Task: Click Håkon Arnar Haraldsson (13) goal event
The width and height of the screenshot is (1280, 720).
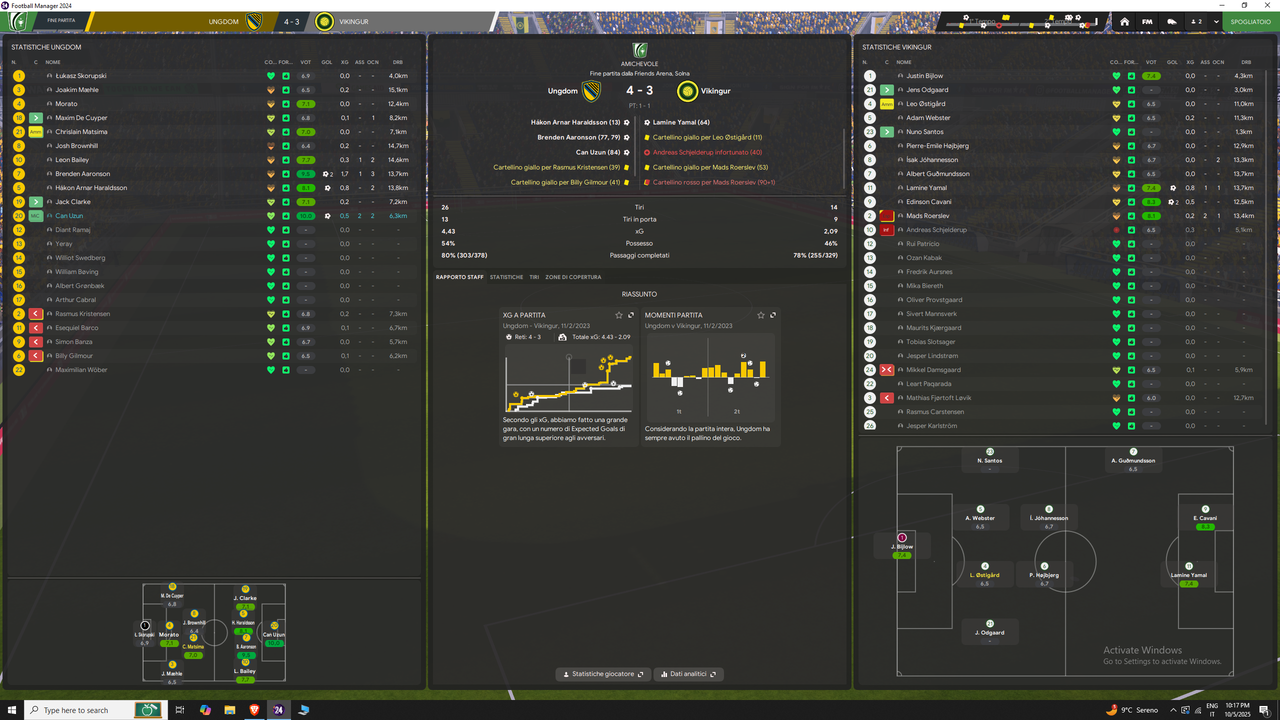Action: pyautogui.click(x=580, y=122)
